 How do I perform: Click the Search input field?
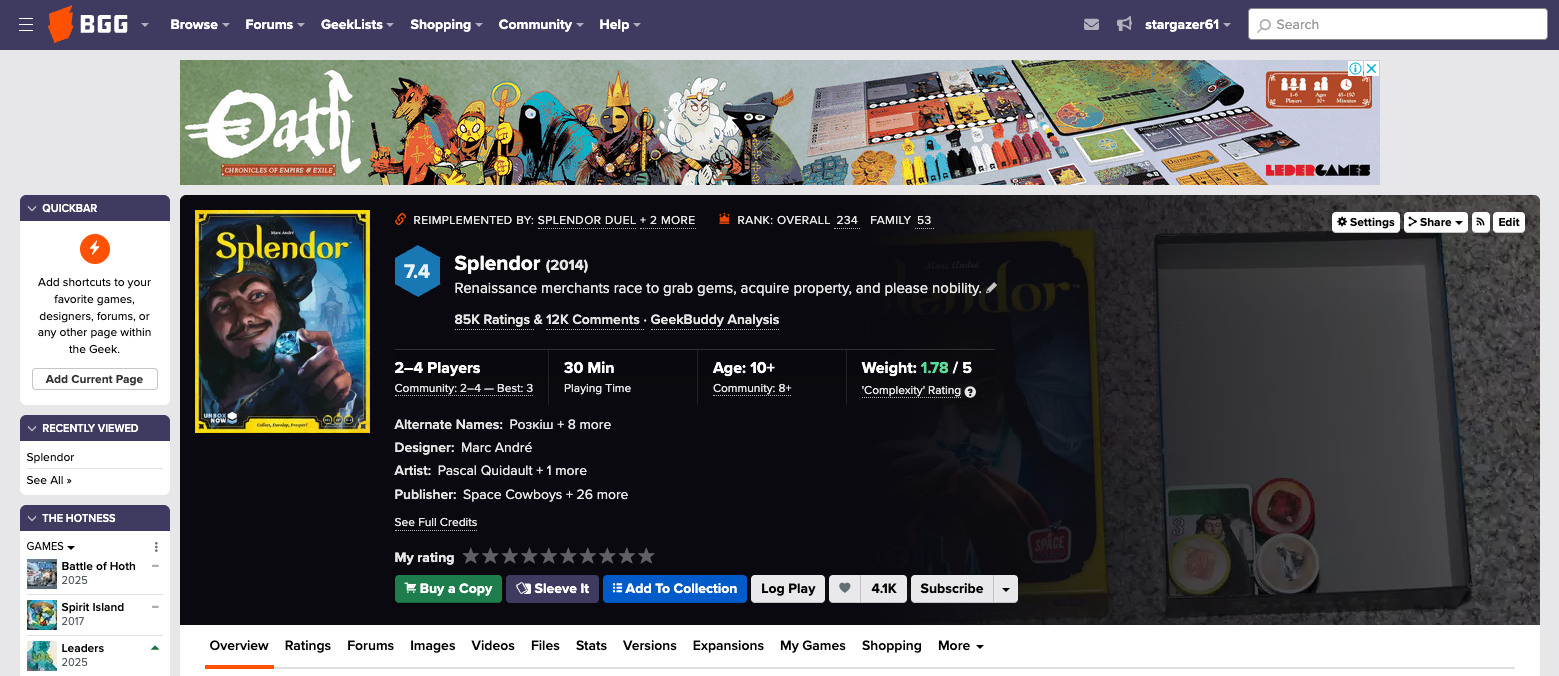(1398, 24)
